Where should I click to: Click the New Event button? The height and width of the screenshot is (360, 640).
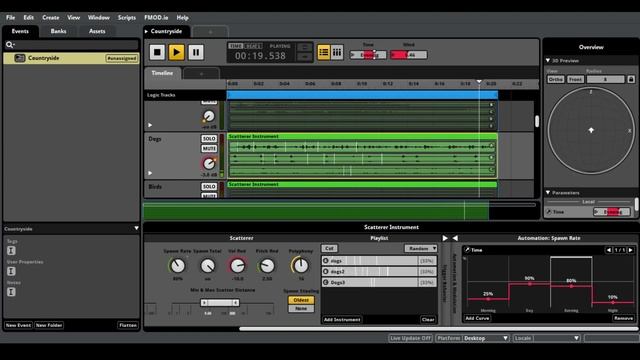[18, 325]
